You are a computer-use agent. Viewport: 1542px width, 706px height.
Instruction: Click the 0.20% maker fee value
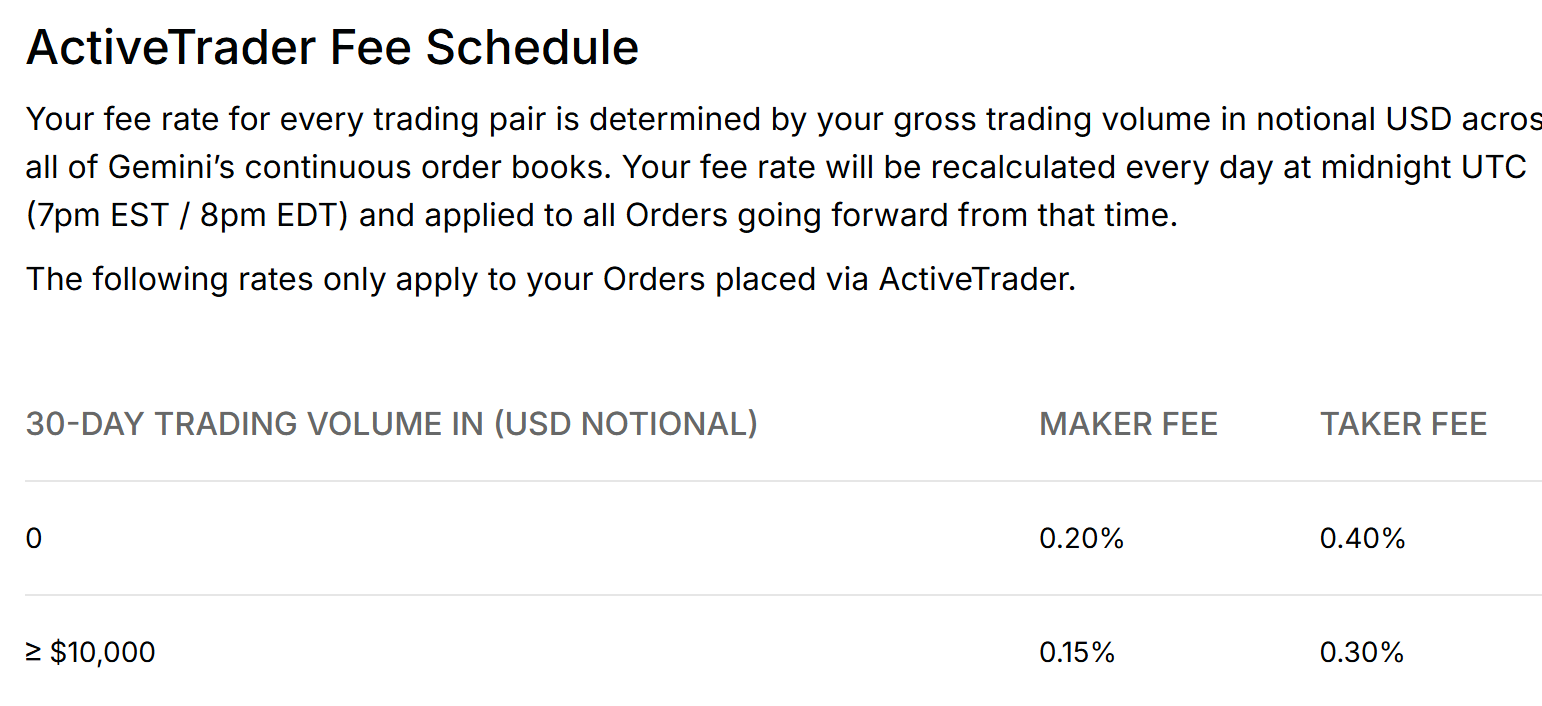point(1081,539)
